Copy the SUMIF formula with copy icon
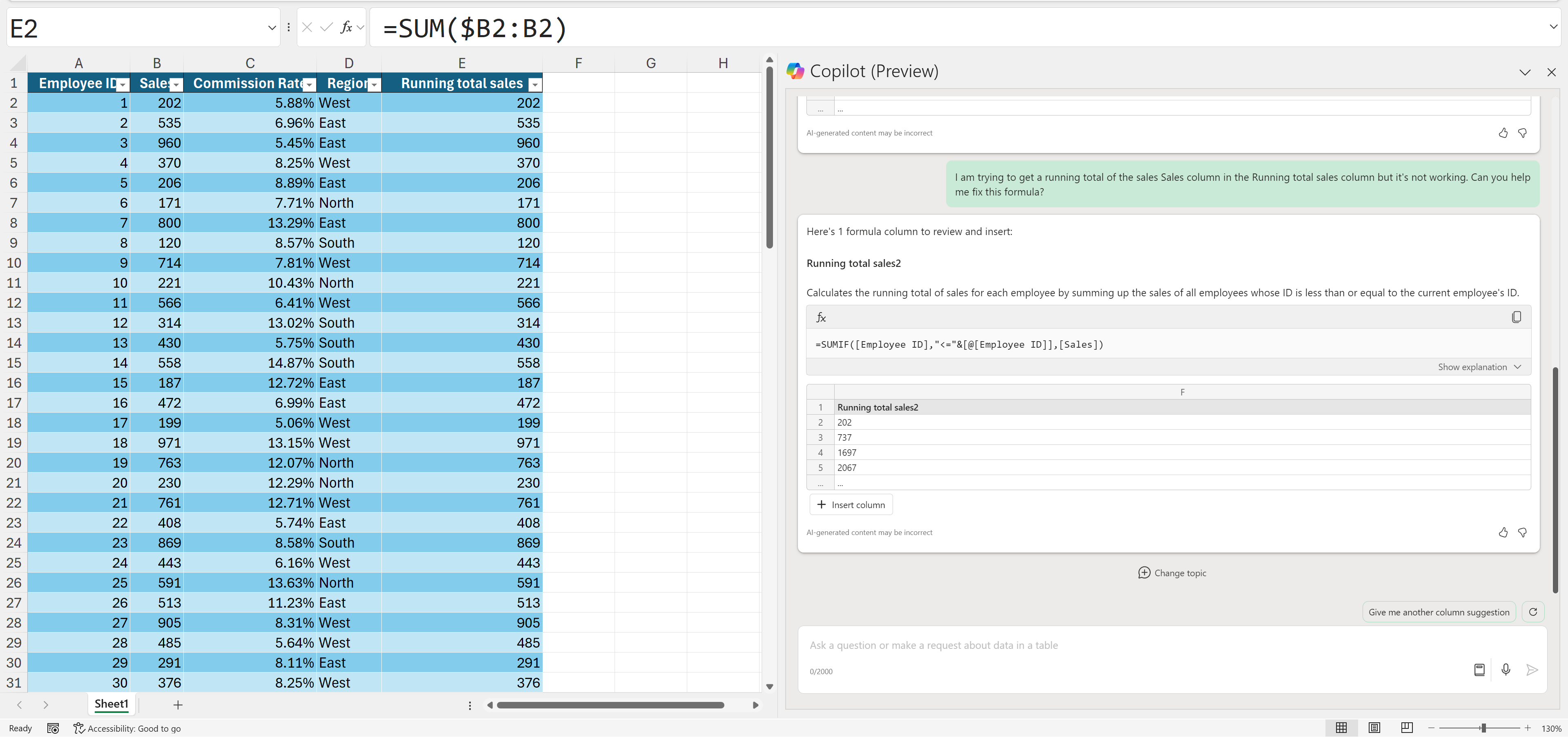This screenshot has width=1568, height=737. coord(1516,317)
